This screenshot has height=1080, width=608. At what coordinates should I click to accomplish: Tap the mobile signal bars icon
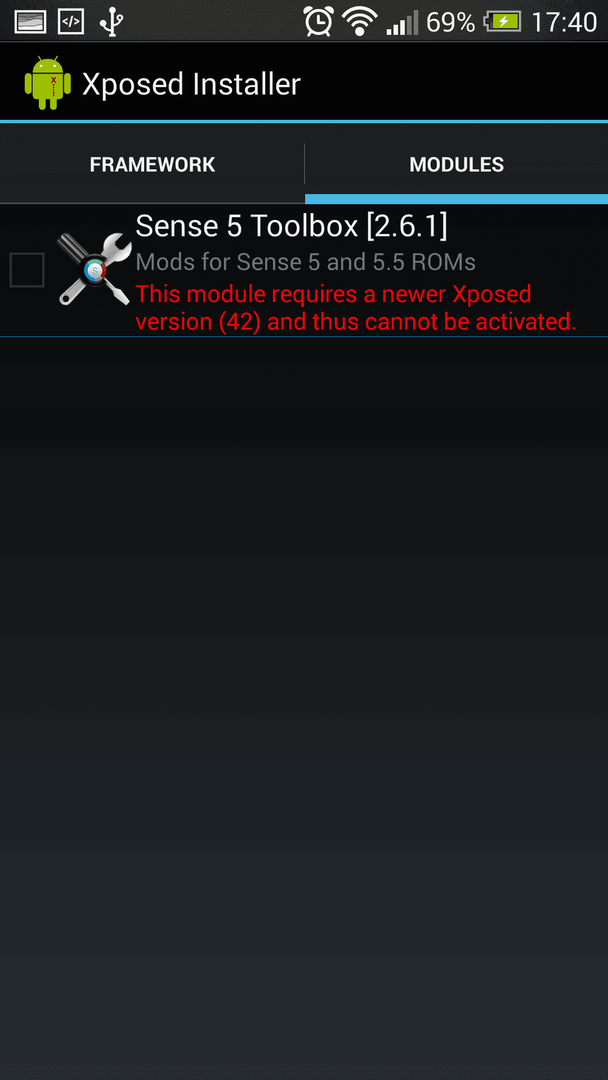(401, 23)
